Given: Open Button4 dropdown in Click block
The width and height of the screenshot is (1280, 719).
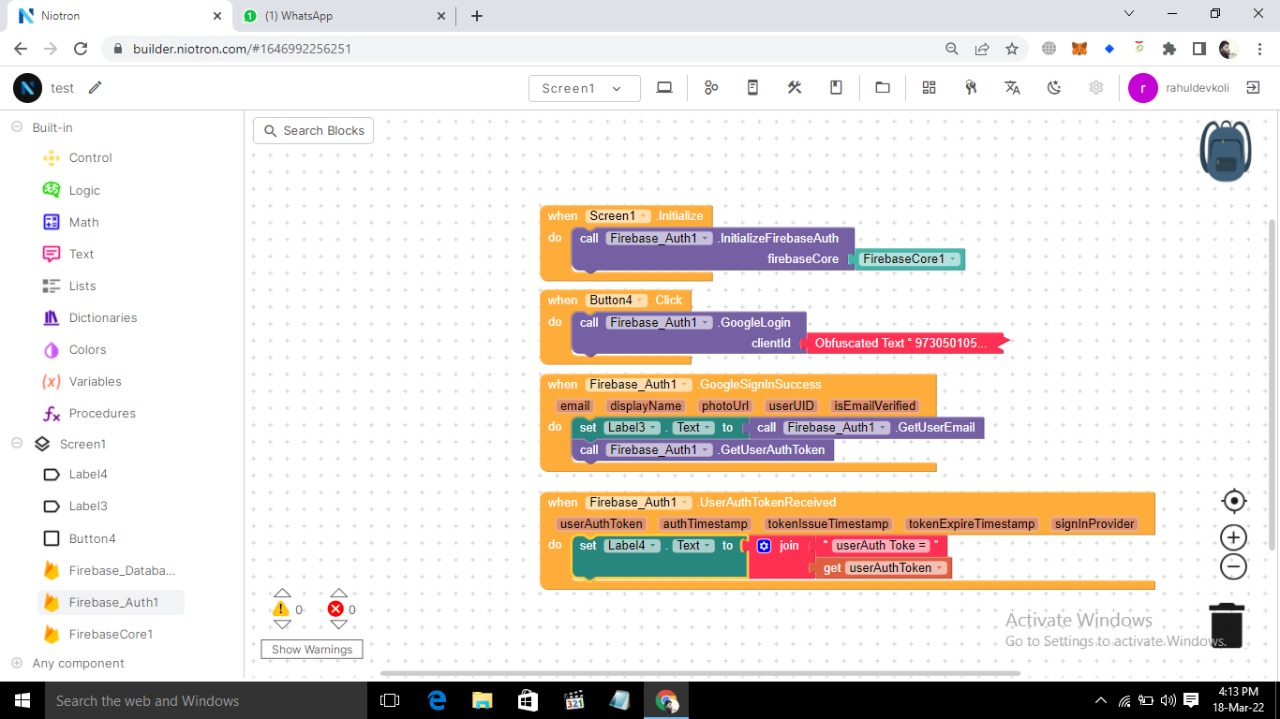Looking at the screenshot, I should [x=617, y=300].
